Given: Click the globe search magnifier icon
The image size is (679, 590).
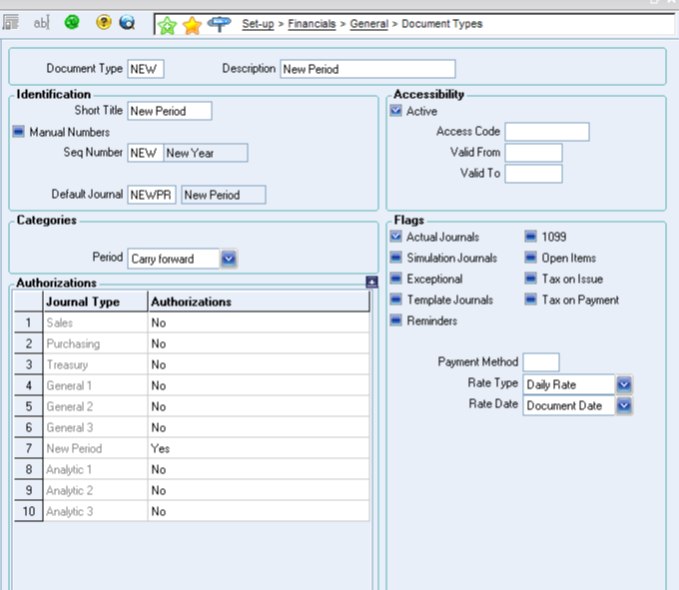Looking at the screenshot, I should pos(127,22).
